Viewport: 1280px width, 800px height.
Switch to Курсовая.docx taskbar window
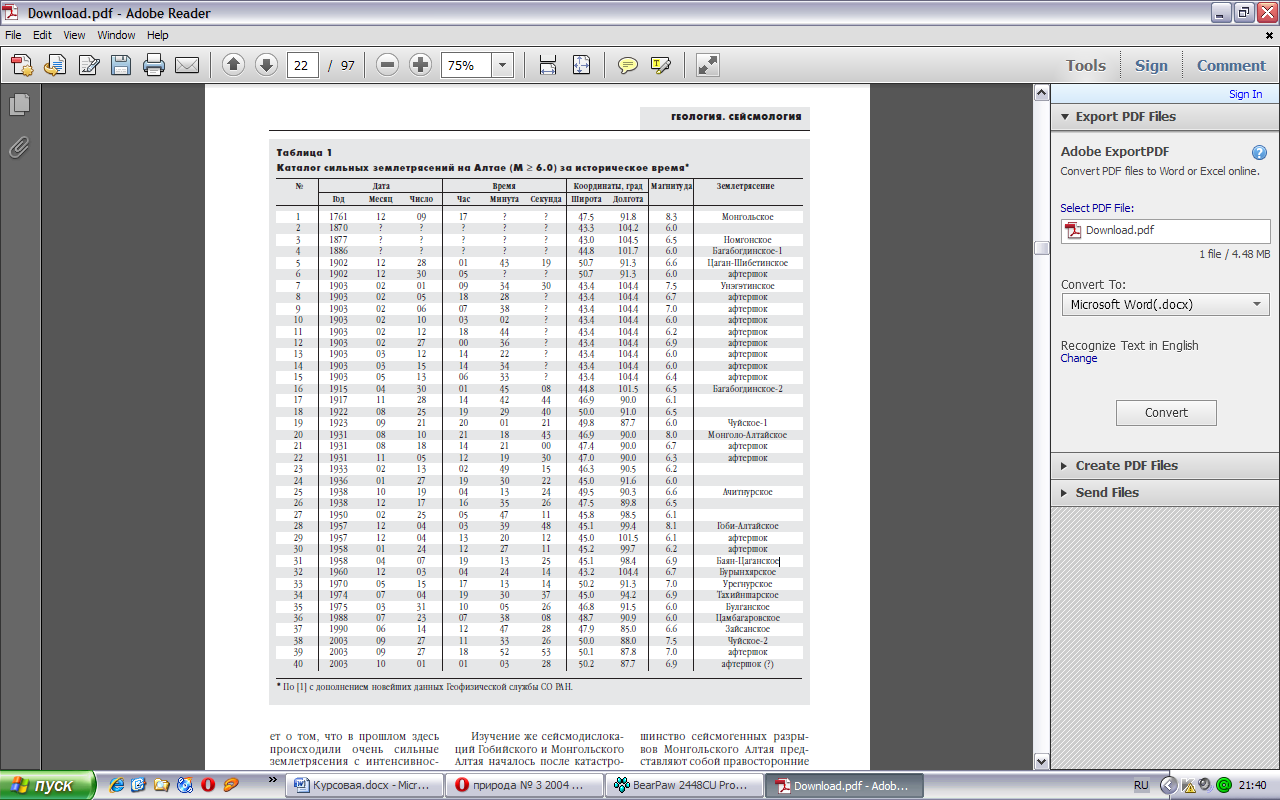[366, 786]
